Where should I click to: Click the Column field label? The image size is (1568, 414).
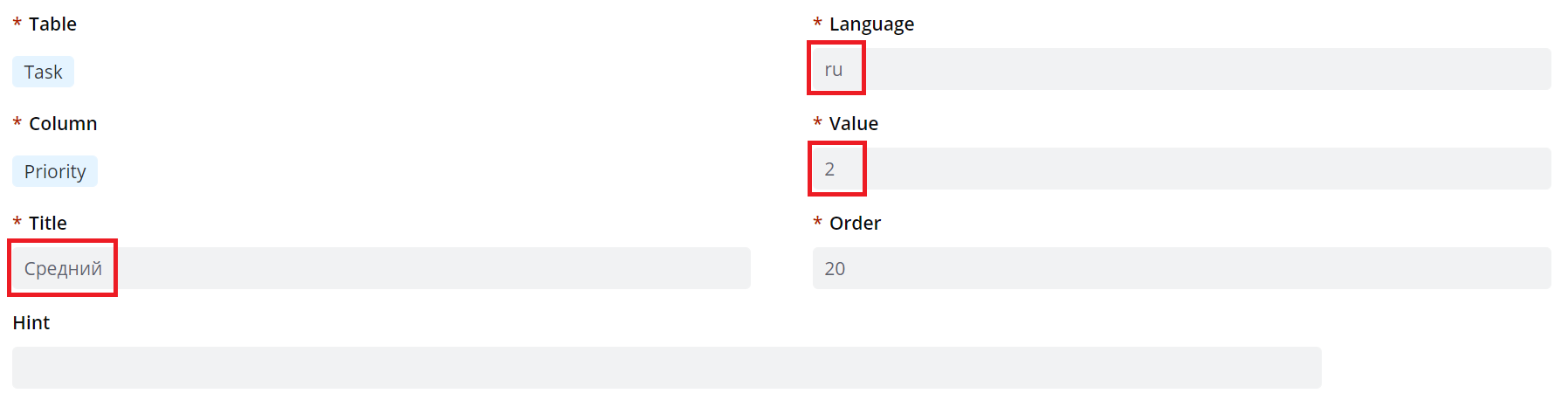(63, 124)
